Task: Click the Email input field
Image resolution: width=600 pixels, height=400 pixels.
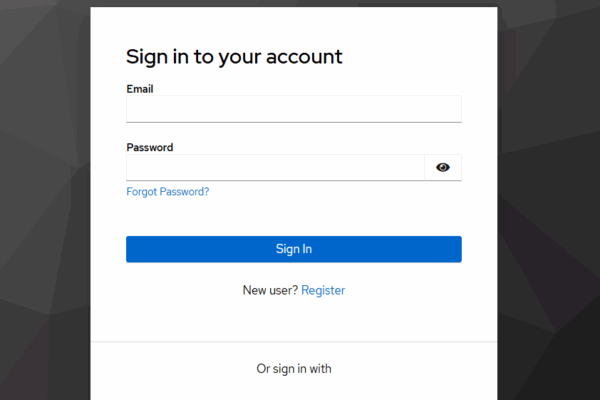Action: point(293,109)
